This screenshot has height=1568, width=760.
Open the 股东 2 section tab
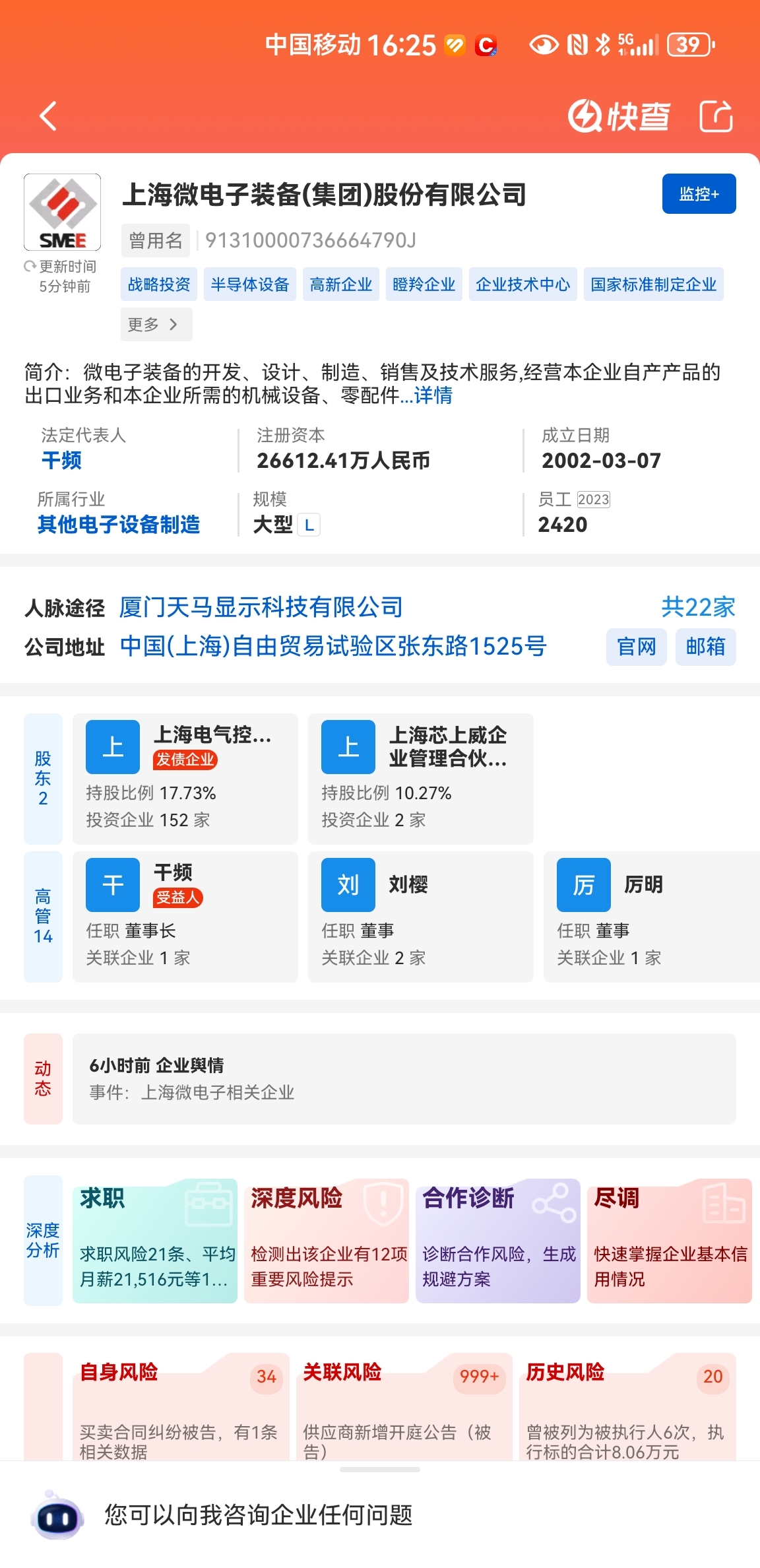(x=43, y=779)
